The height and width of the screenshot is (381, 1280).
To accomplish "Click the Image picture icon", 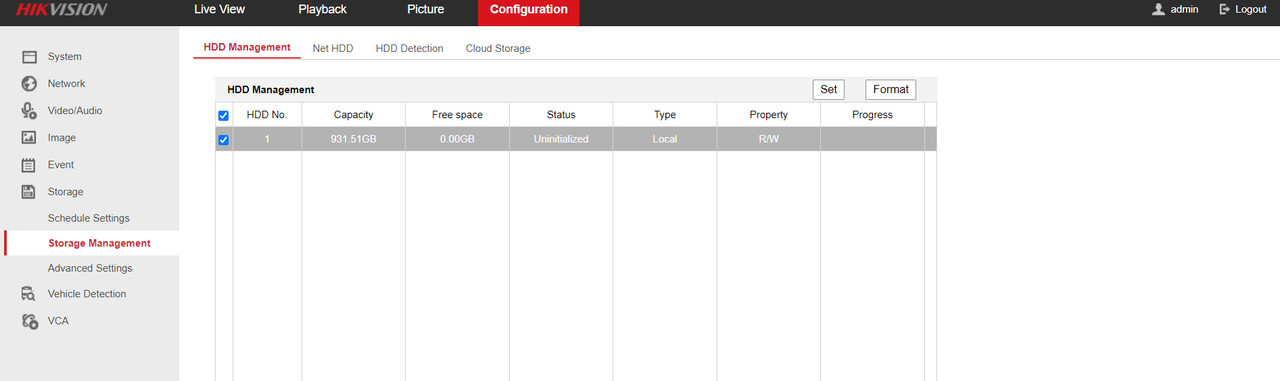I will [x=29, y=138].
